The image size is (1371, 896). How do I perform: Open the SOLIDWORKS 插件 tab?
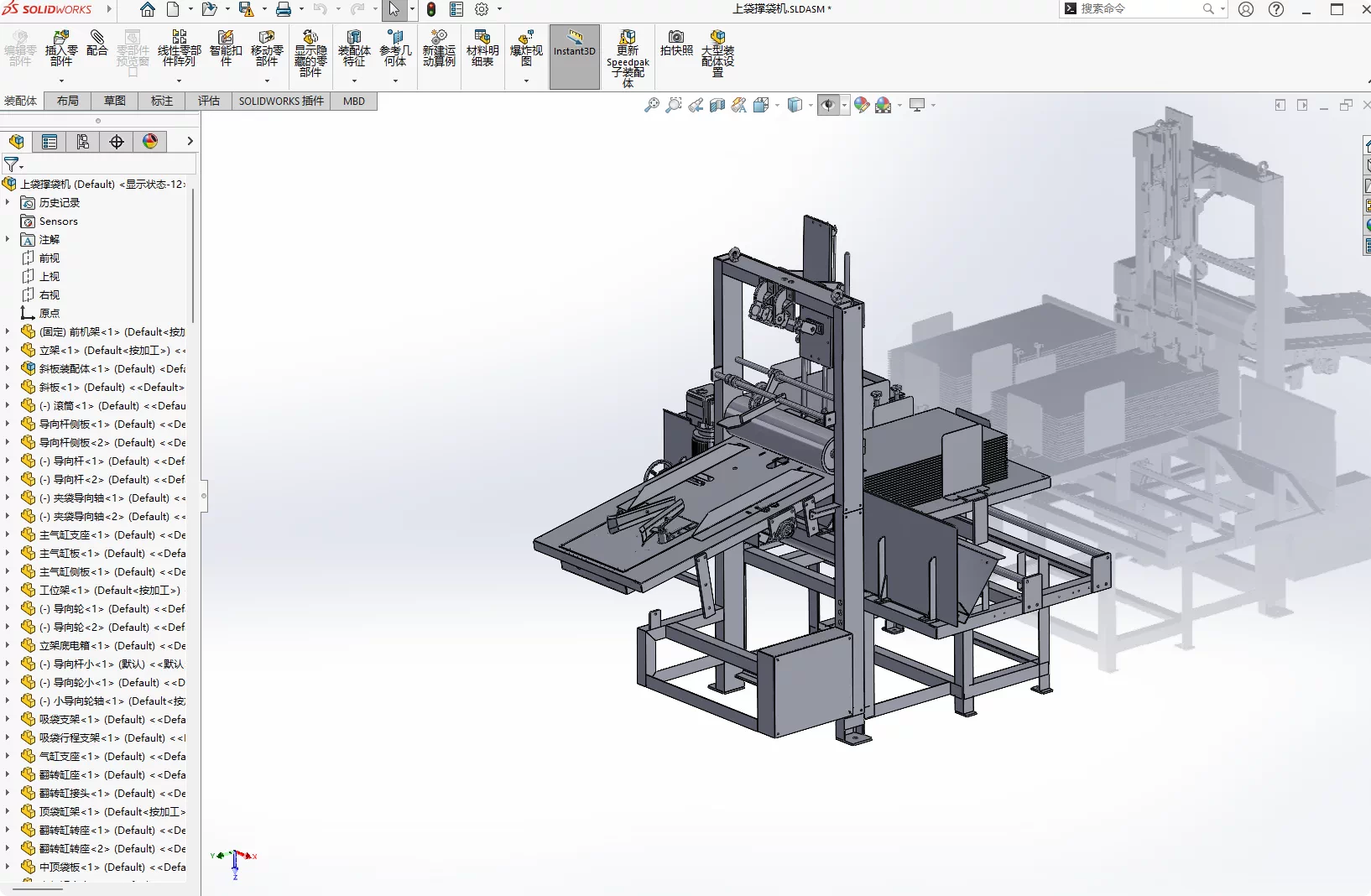(x=281, y=102)
